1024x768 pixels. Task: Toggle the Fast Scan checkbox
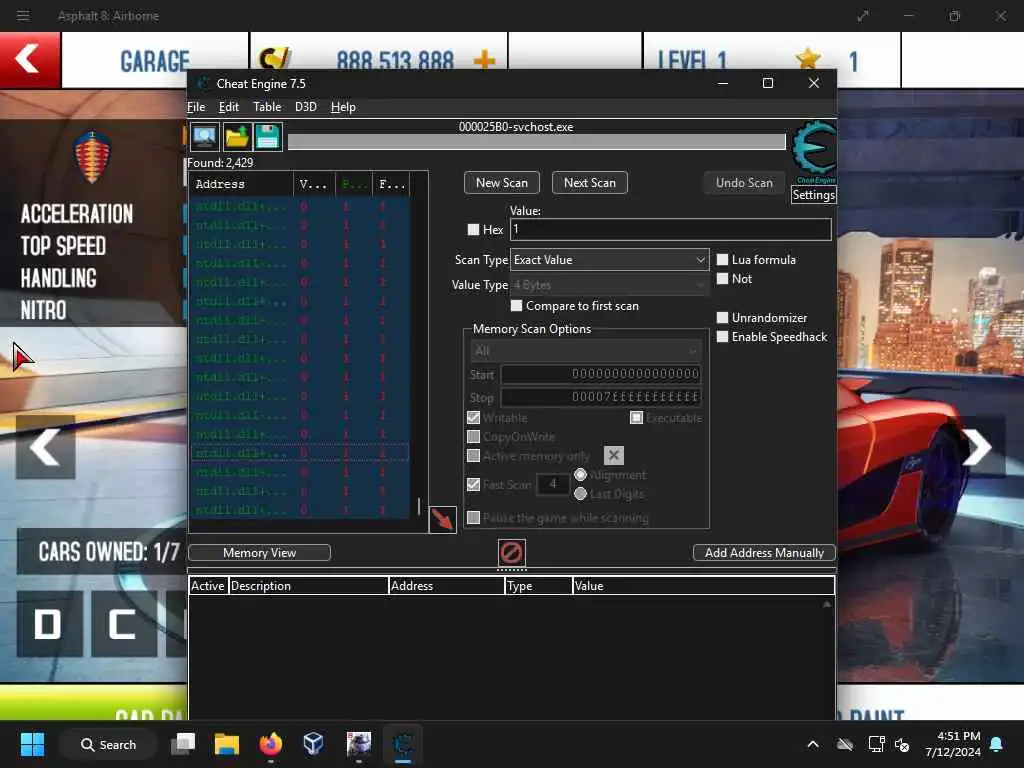tap(473, 484)
